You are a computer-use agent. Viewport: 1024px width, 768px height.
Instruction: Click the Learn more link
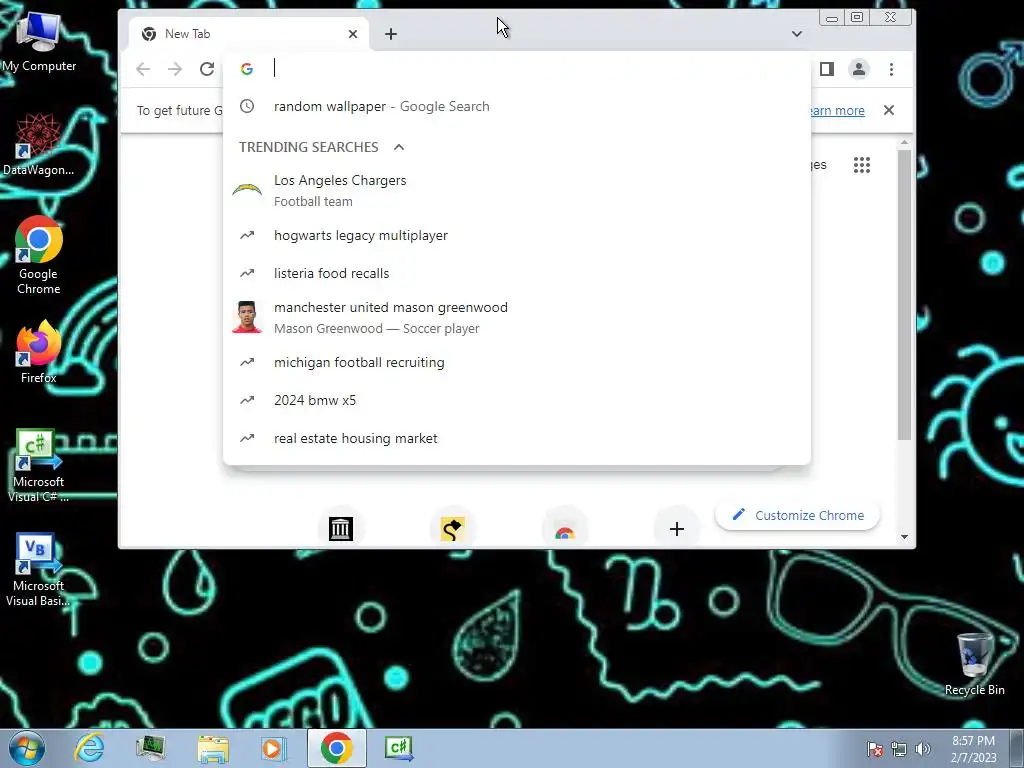[x=838, y=110]
